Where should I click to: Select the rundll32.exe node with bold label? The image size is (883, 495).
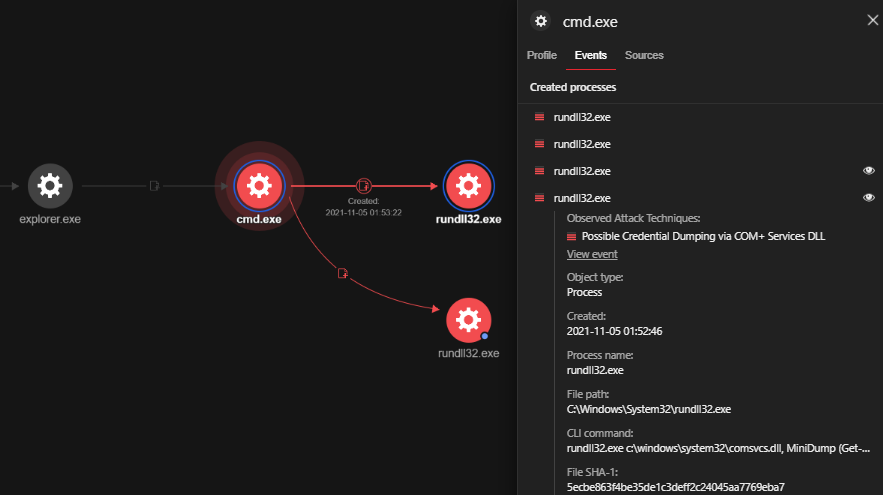coord(465,185)
